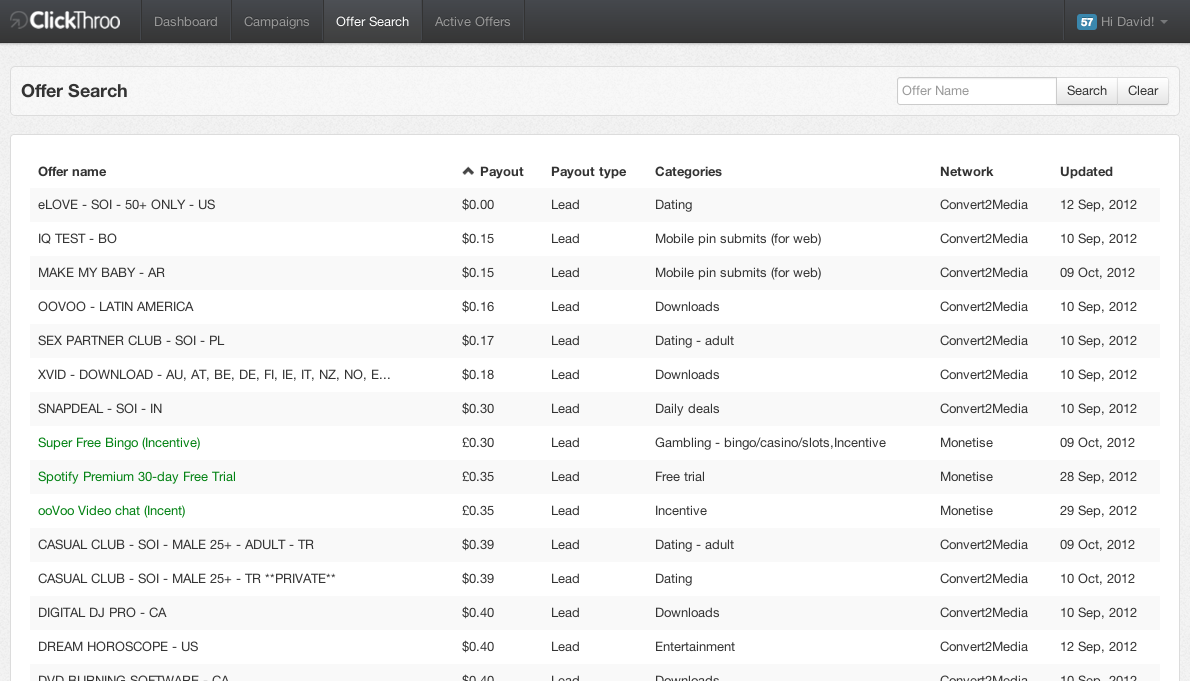Sort by Updated column header

(x=1086, y=172)
